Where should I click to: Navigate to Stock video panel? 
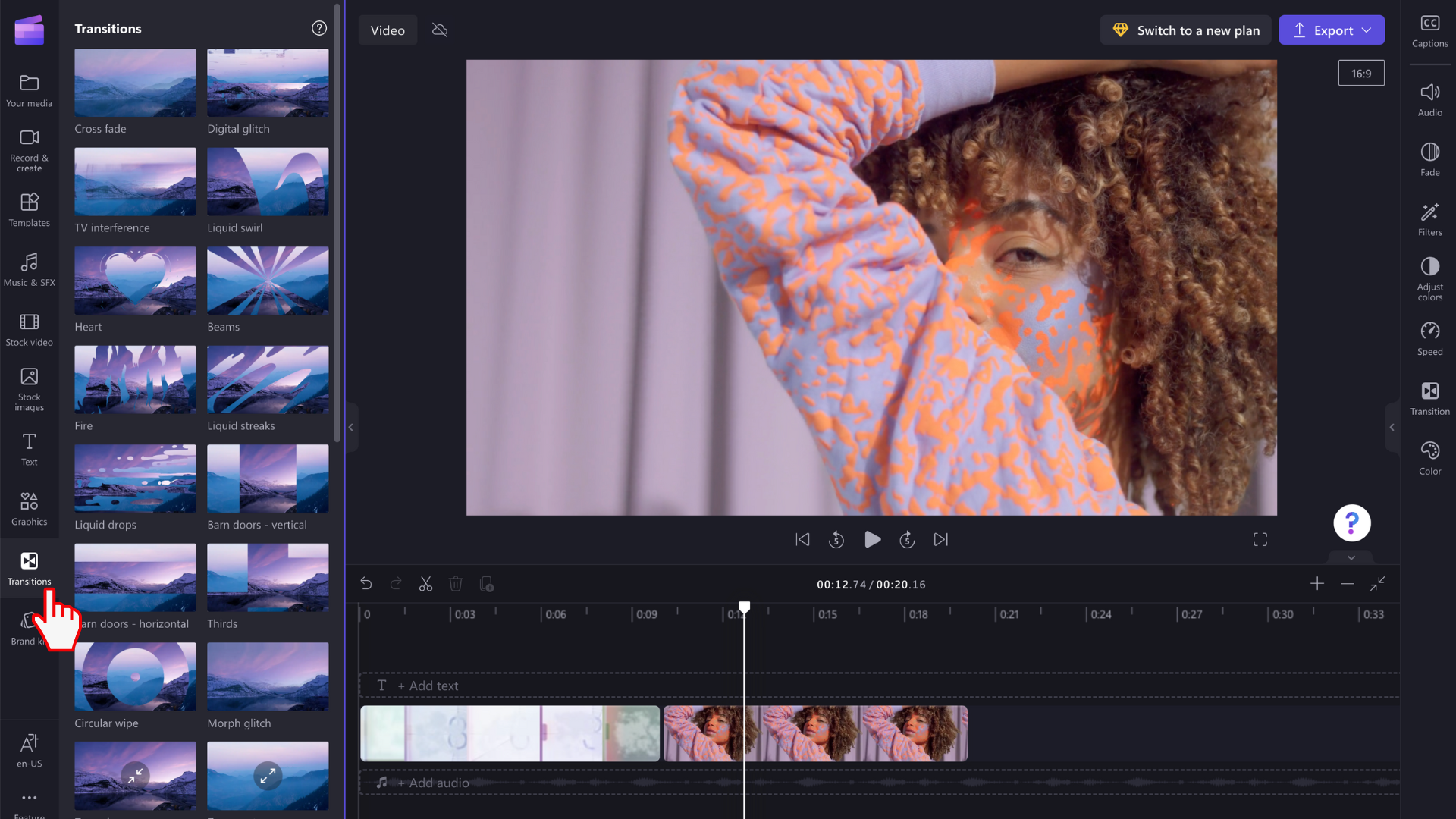pos(29,330)
